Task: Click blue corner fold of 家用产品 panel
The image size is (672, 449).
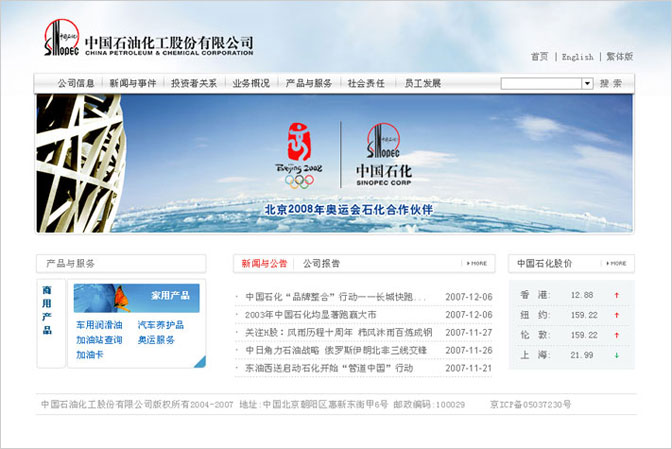Action: (x=200, y=362)
